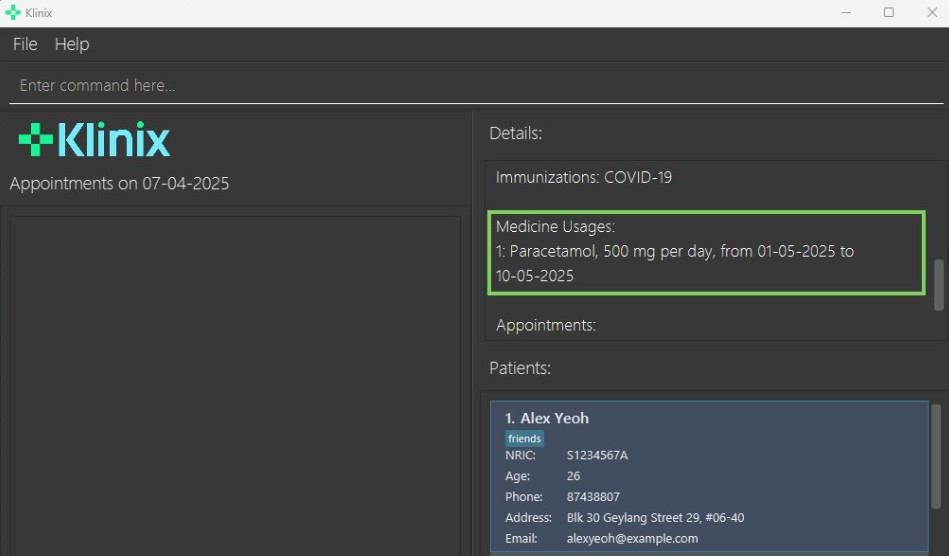949x556 pixels.
Task: Click the 'friends' tag on Alex Yeoh
Action: coord(524,438)
